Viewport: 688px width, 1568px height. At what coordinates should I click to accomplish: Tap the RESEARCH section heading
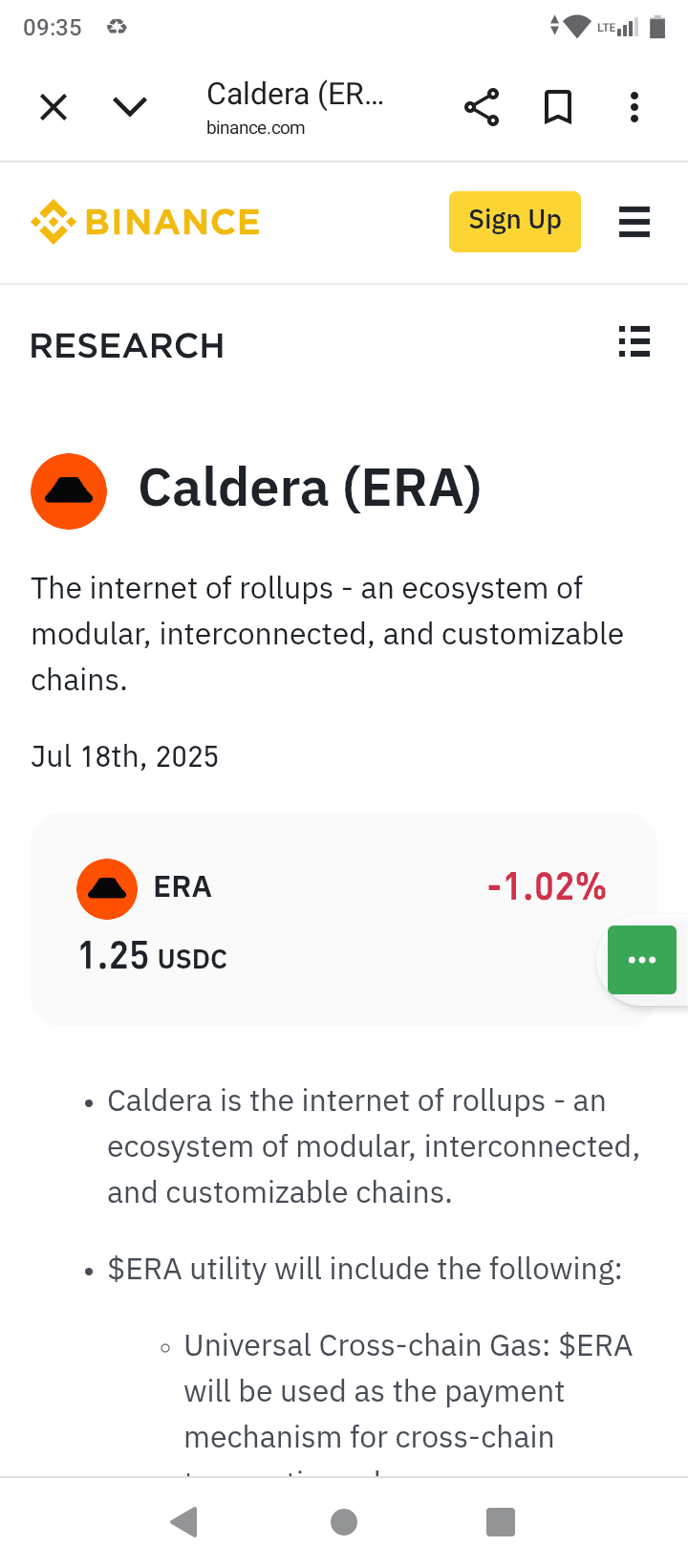(x=127, y=345)
